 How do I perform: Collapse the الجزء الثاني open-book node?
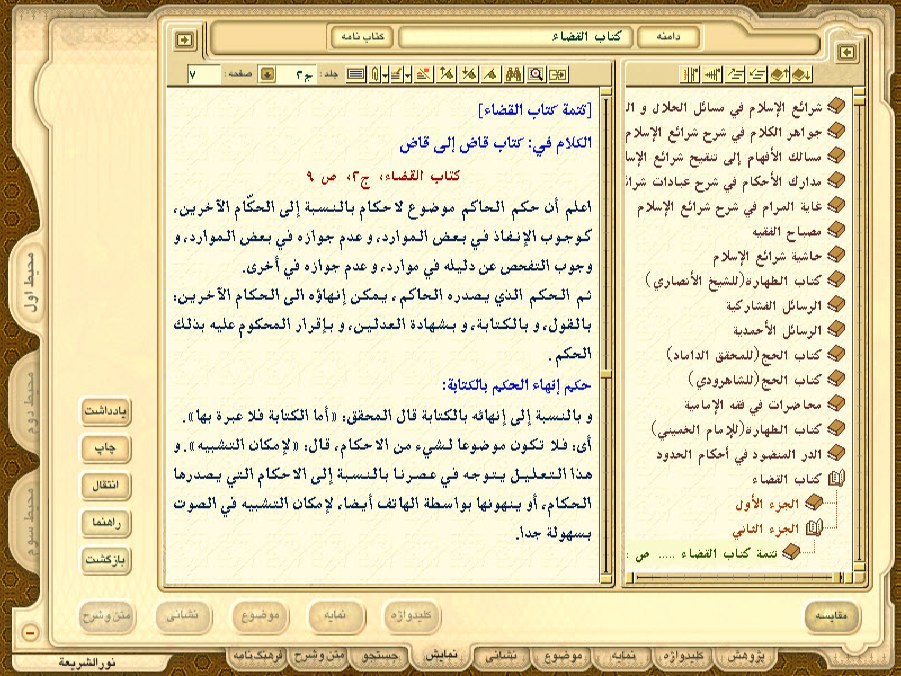pos(814,528)
